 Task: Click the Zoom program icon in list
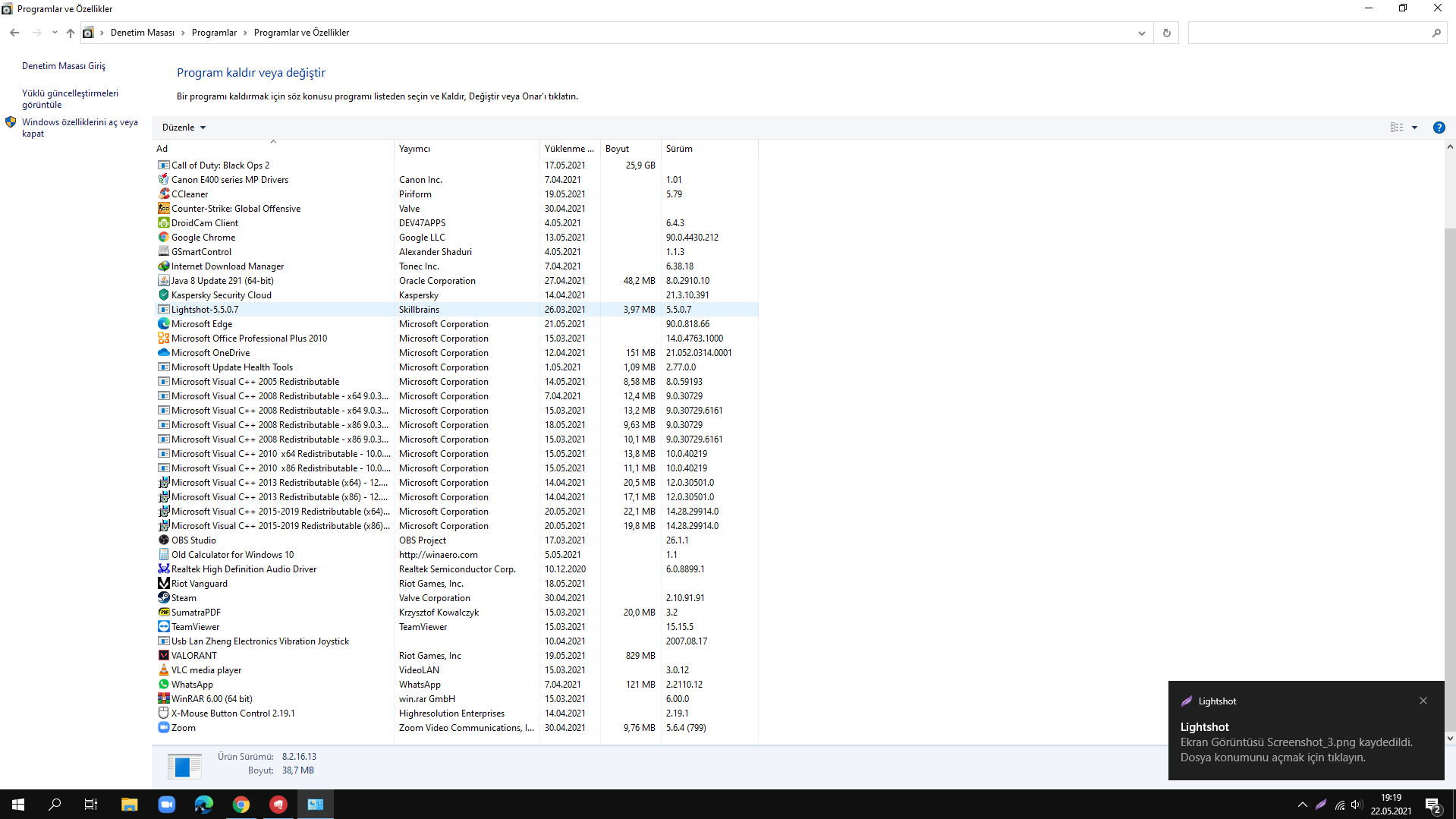point(163,727)
